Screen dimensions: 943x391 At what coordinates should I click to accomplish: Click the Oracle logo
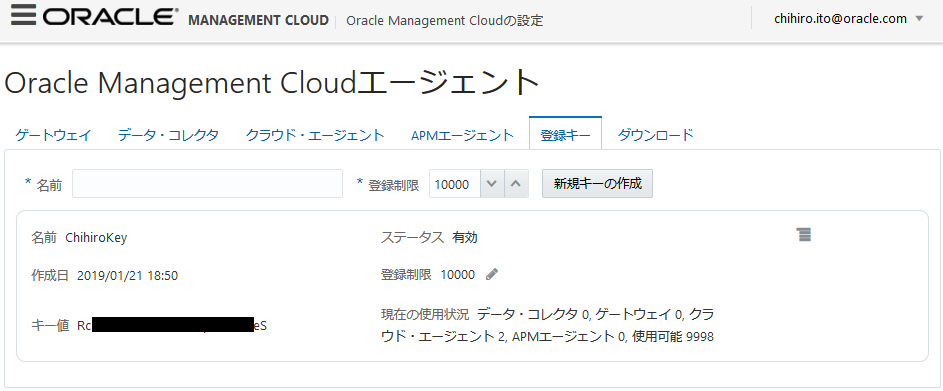click(111, 16)
